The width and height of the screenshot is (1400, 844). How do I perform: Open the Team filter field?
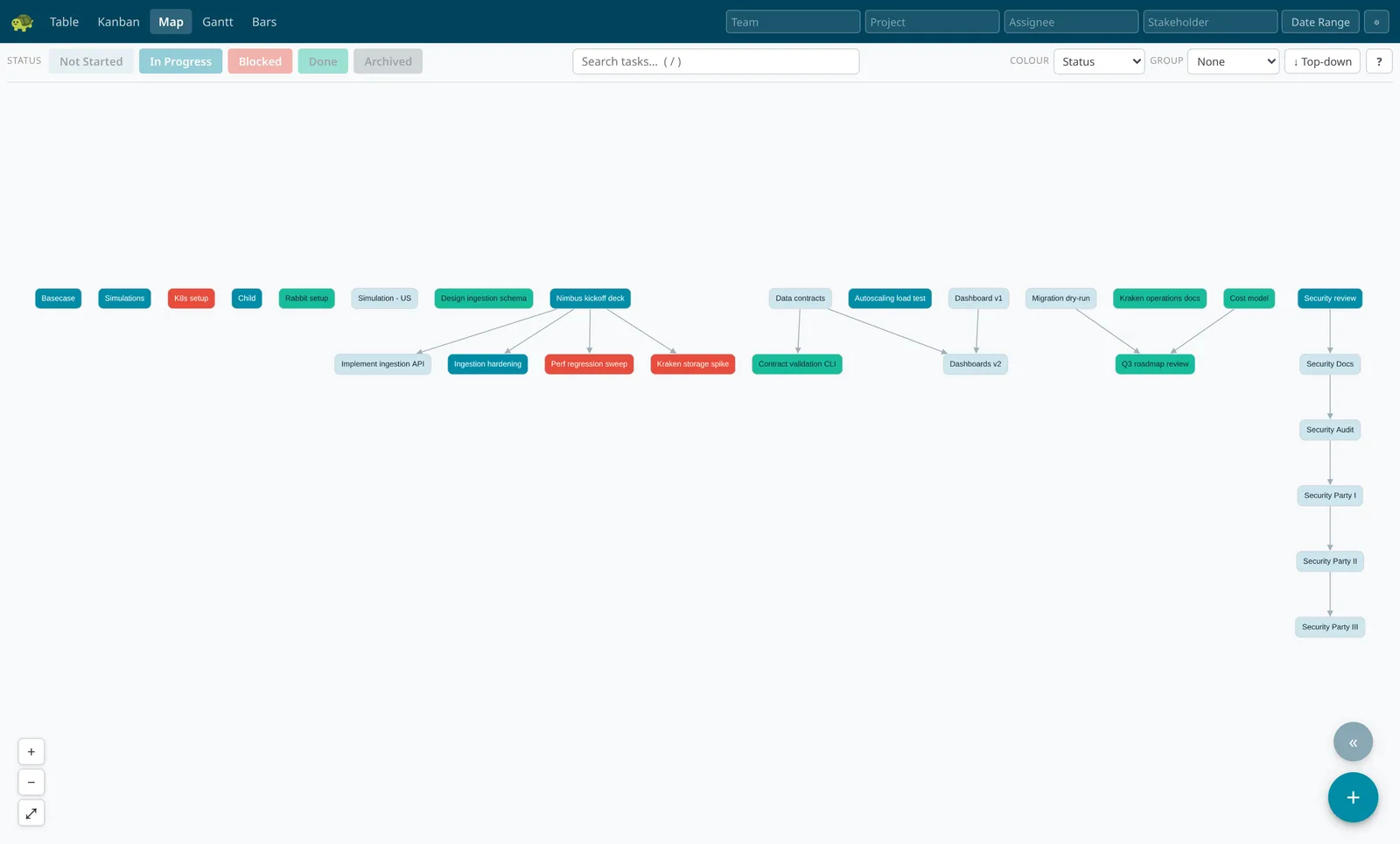pyautogui.click(x=793, y=22)
